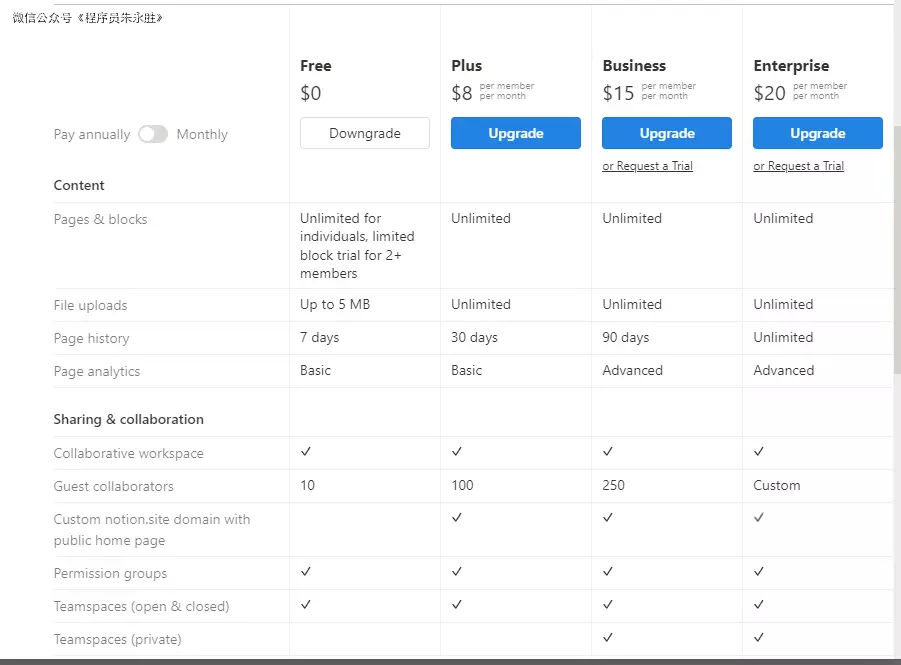Click Business plan's Teamspaces (private) checkmark
The height and width of the screenshot is (665, 901).
click(x=608, y=638)
